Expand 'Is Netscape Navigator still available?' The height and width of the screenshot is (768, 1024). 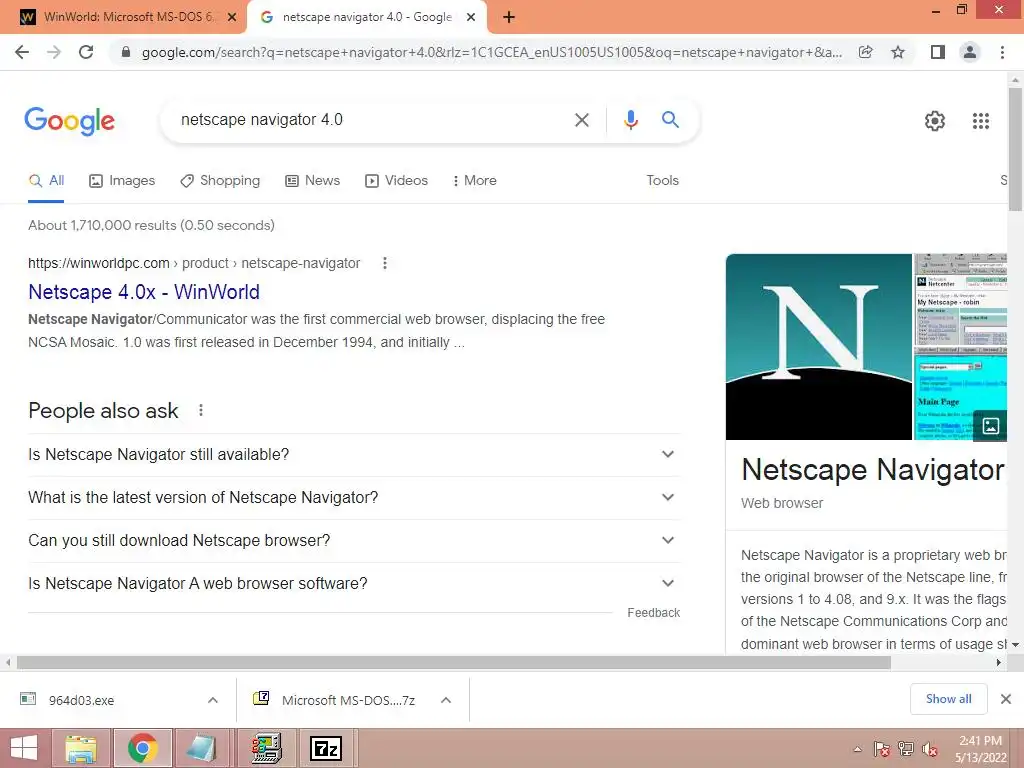(354, 455)
